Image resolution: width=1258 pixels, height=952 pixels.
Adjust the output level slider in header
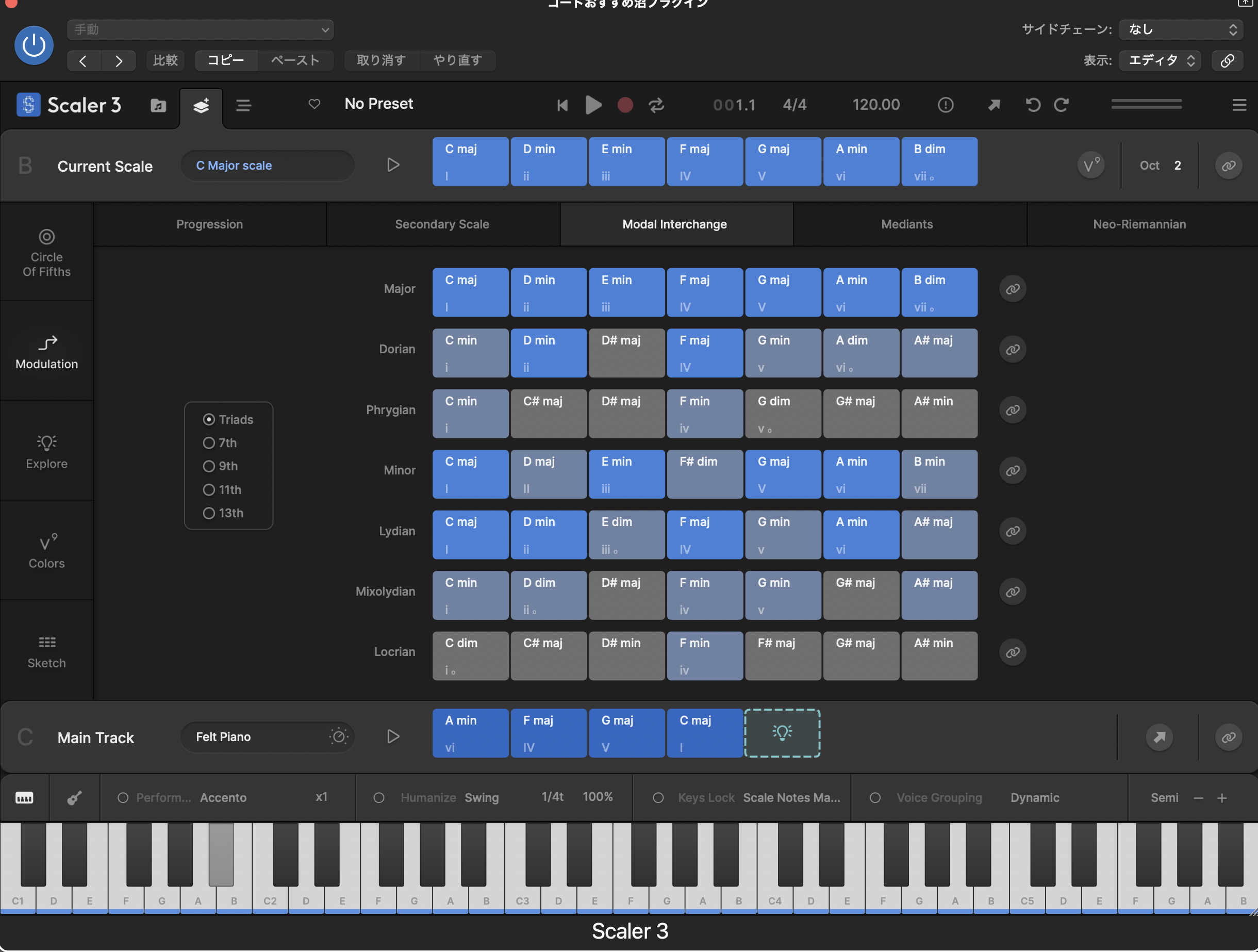click(x=1146, y=104)
